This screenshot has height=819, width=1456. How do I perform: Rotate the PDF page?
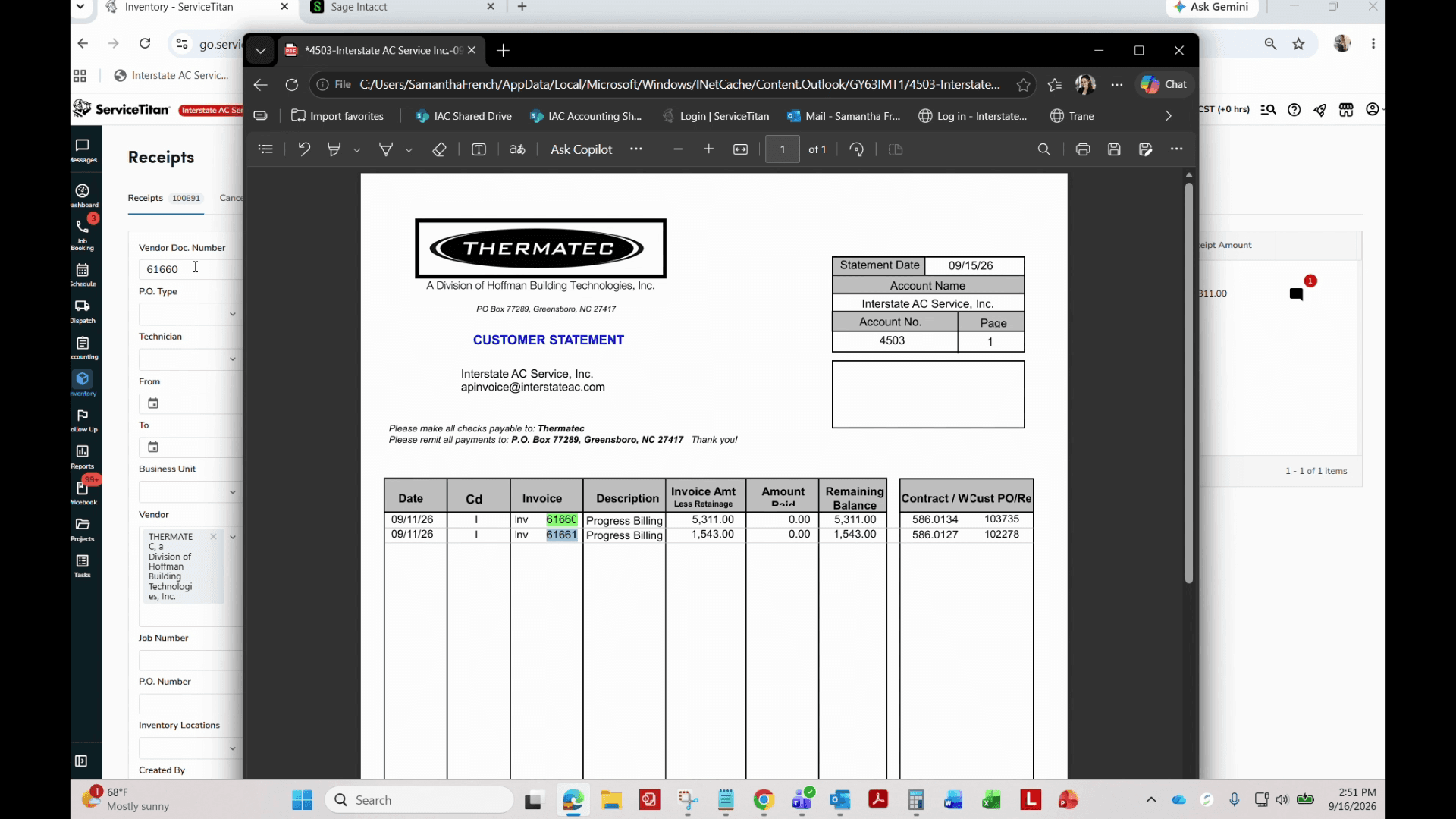point(857,149)
